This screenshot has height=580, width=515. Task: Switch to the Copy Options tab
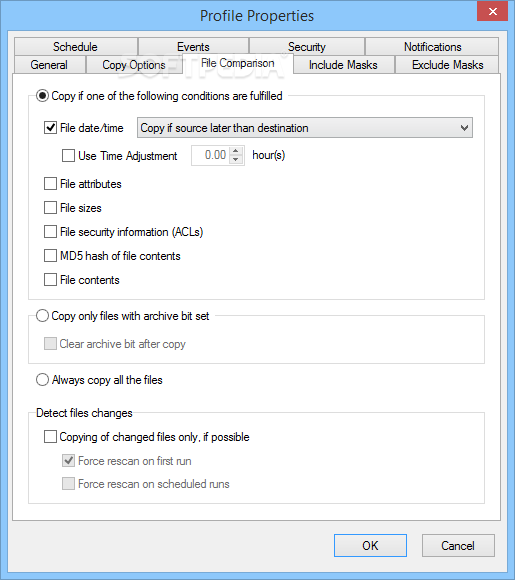point(134,65)
